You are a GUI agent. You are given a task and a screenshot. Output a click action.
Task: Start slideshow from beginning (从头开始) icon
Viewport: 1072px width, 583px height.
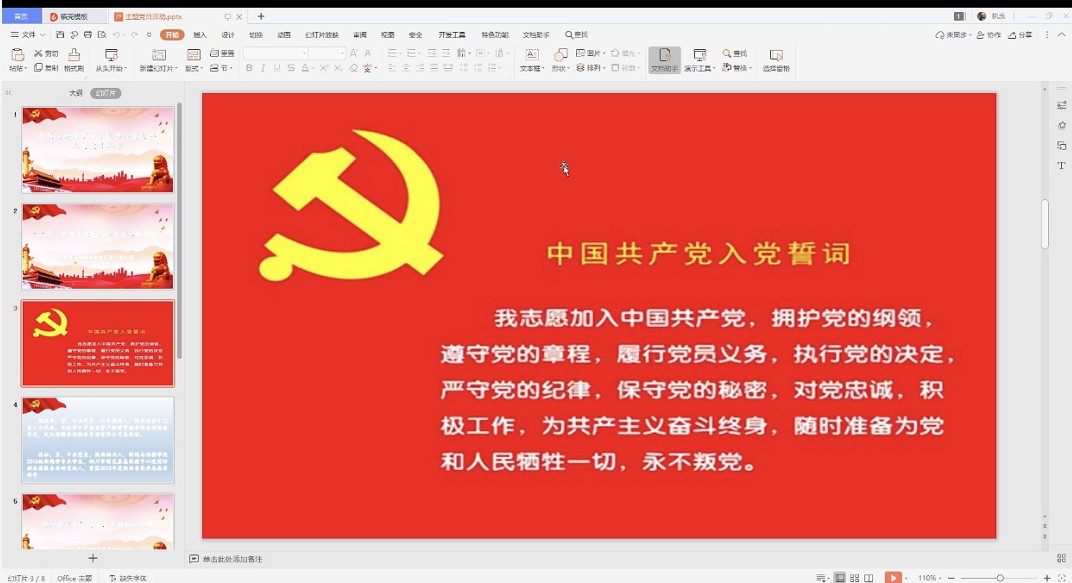(111, 55)
